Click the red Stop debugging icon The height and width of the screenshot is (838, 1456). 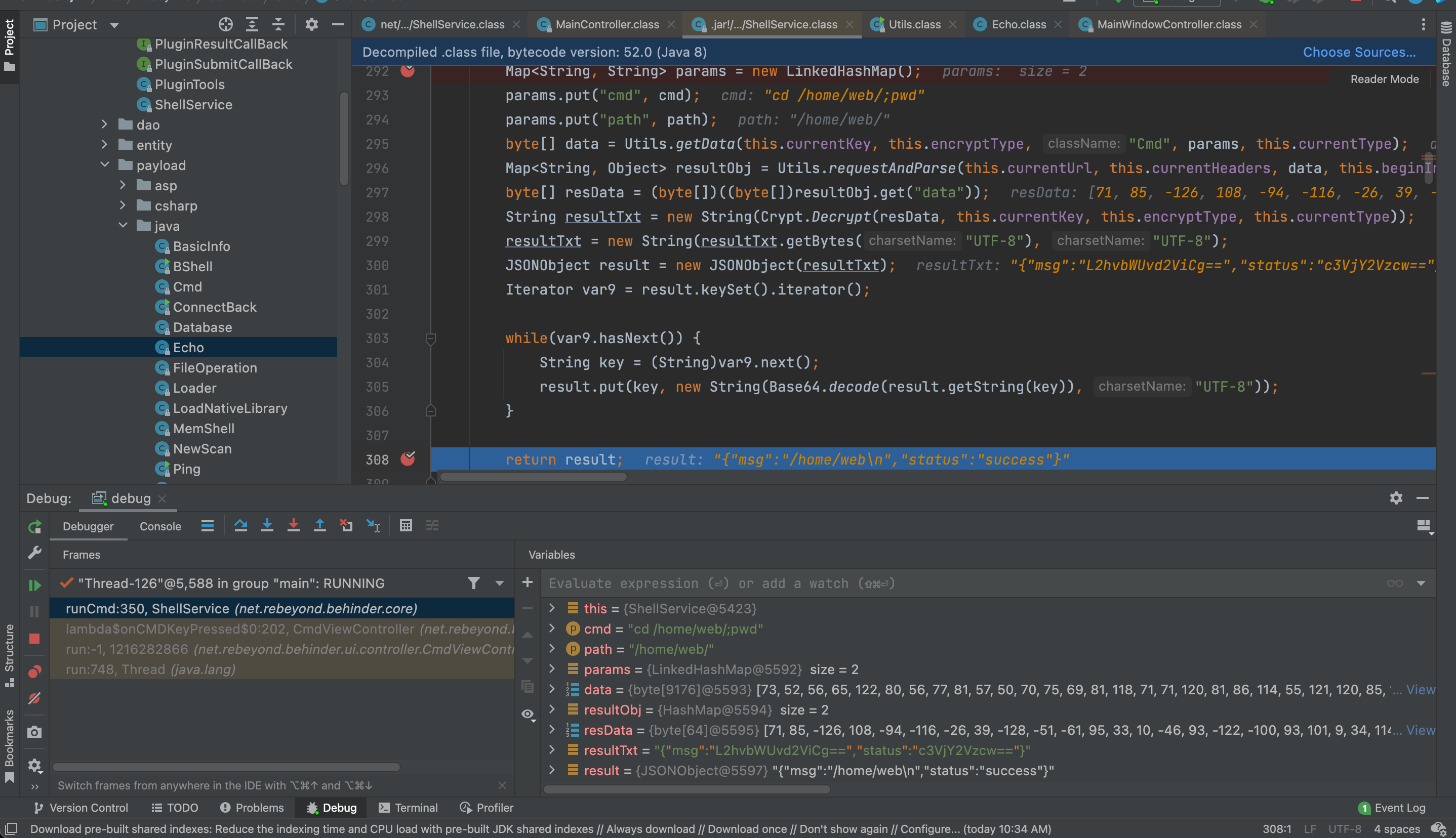pos(34,639)
